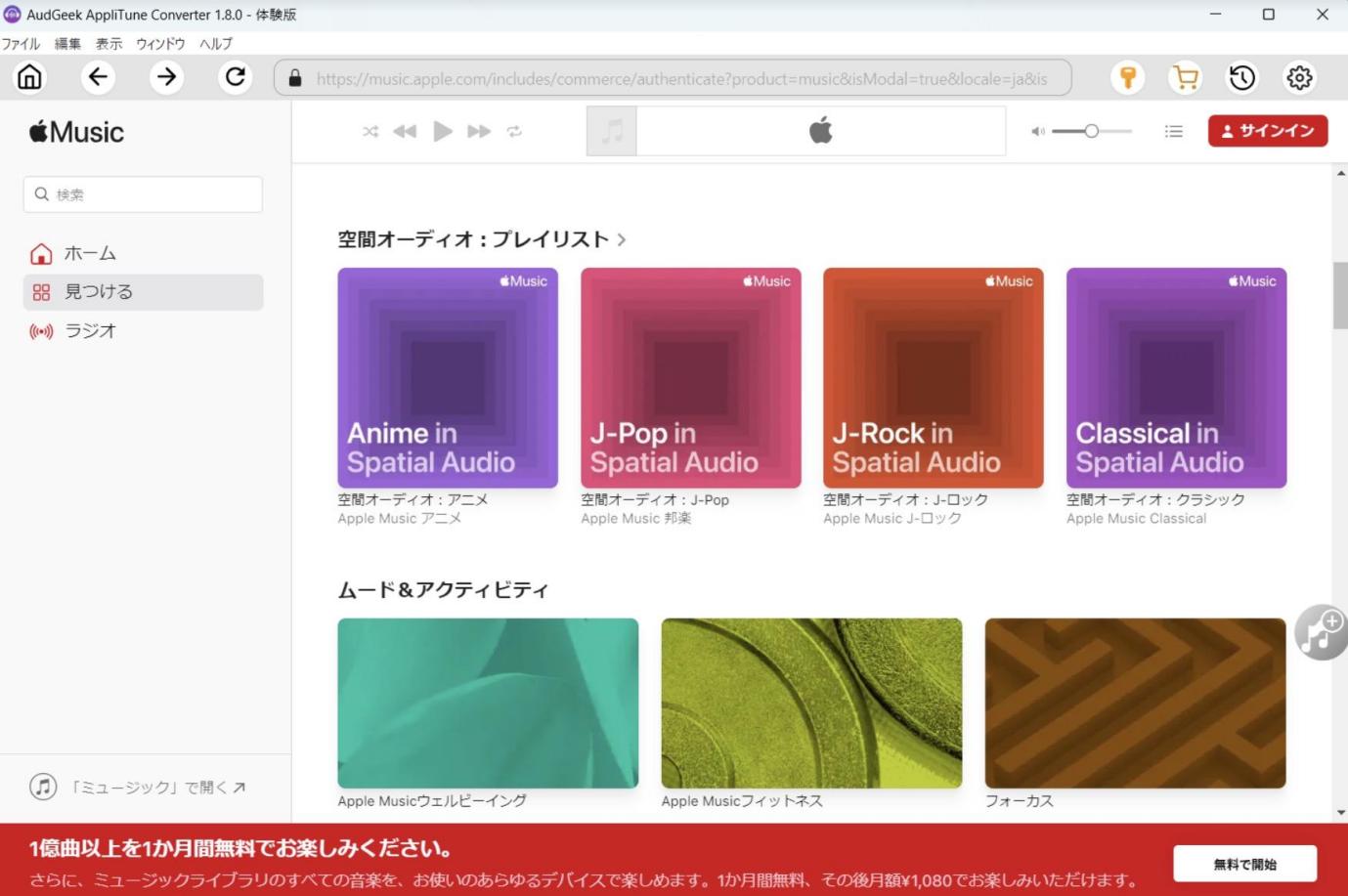Toggle repeat mode
The width and height of the screenshot is (1348, 896).
click(x=514, y=131)
